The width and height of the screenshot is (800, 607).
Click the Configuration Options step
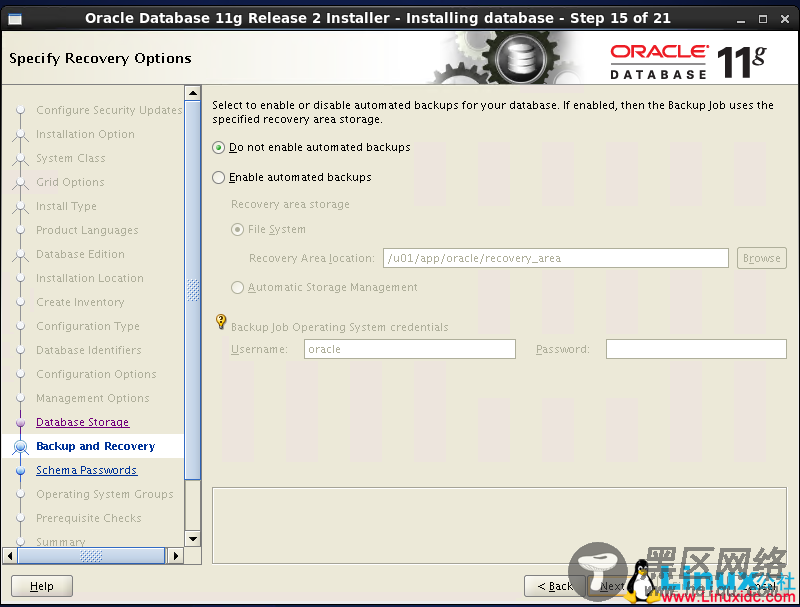96,374
